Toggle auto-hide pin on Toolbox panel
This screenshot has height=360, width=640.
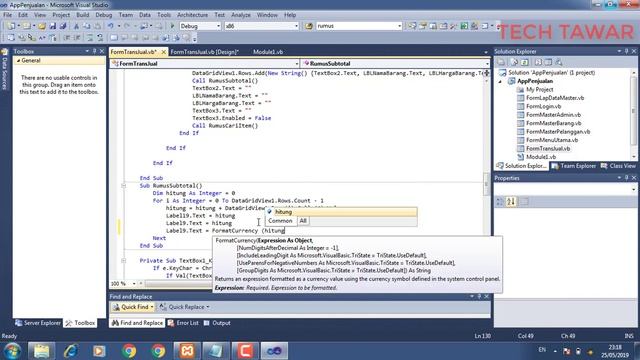coord(94,51)
